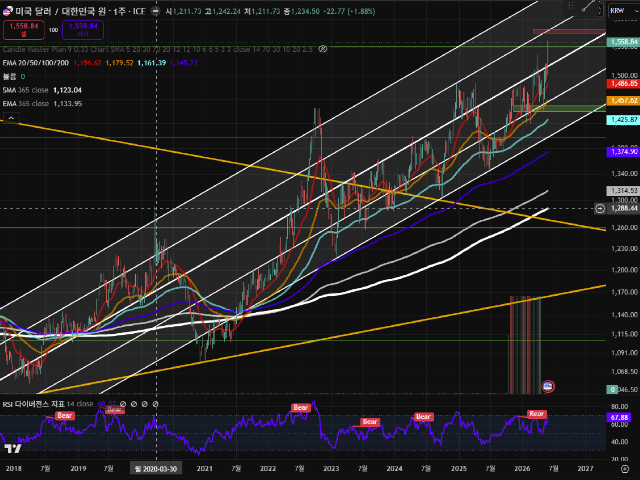
Task: Click the last ∅ value in RSI legend
Action: tap(156, 404)
